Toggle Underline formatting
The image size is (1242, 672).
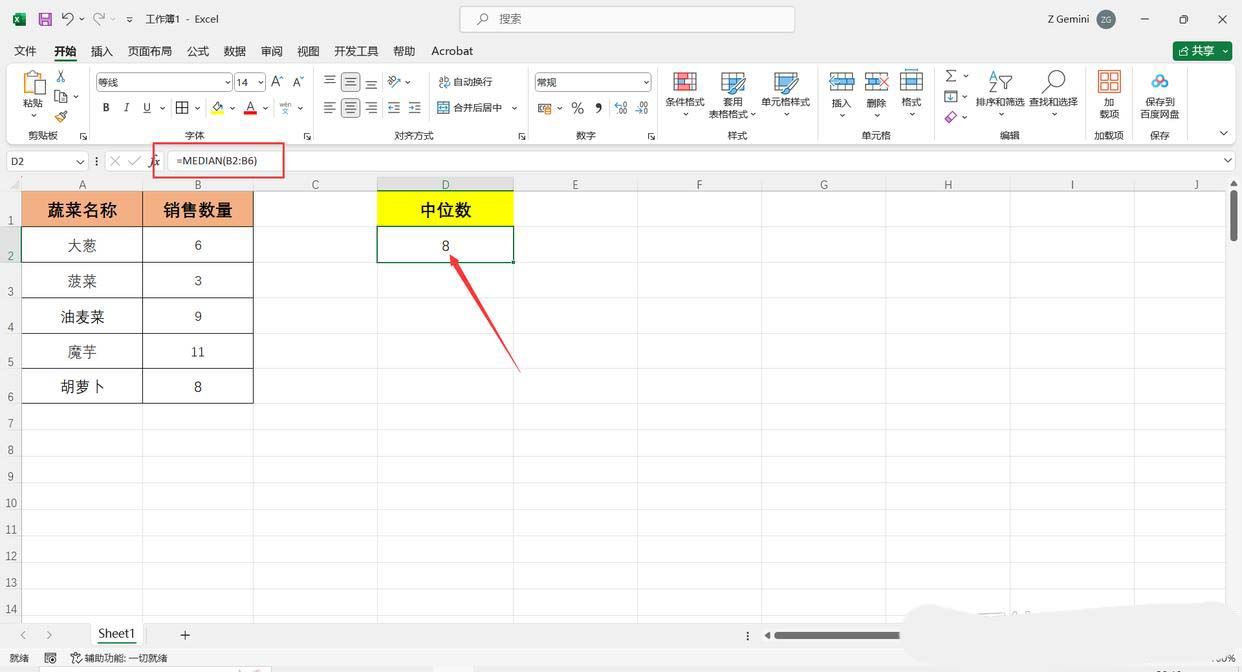point(147,108)
